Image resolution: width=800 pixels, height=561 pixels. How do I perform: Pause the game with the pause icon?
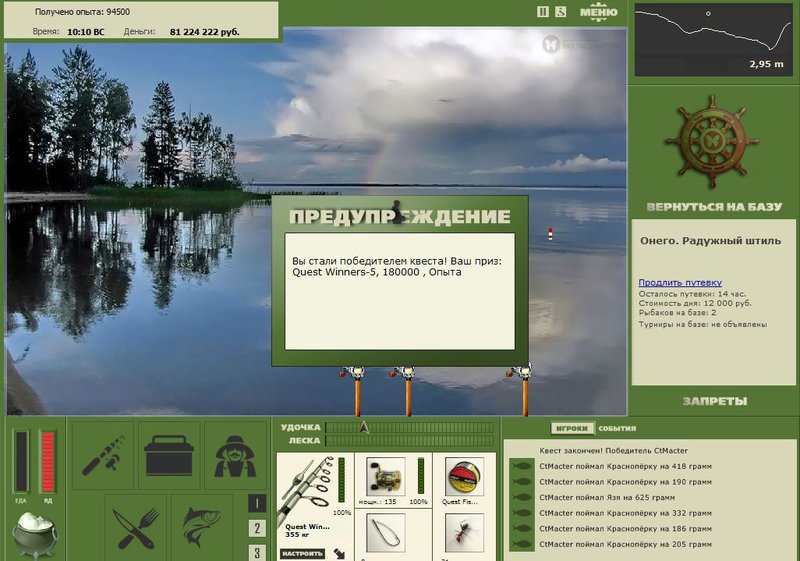[543, 12]
